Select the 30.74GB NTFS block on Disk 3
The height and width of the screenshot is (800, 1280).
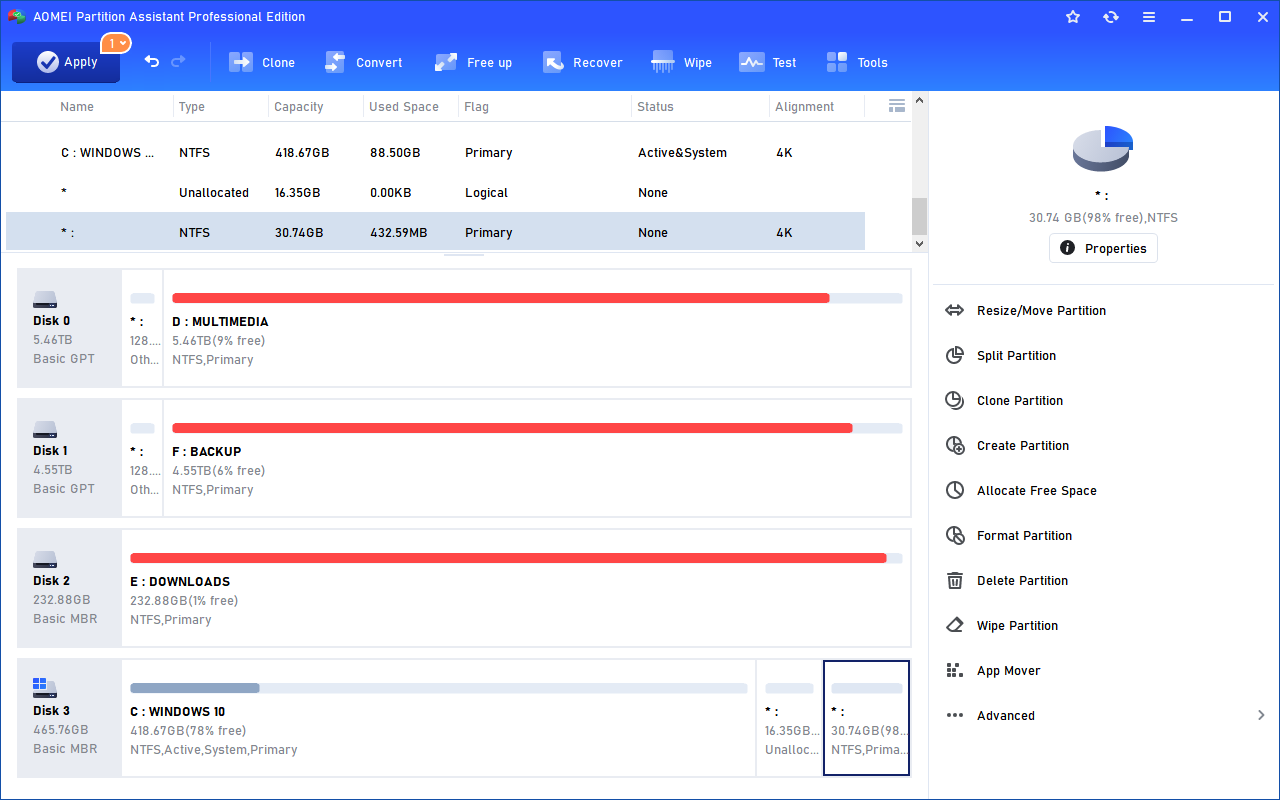click(866, 718)
